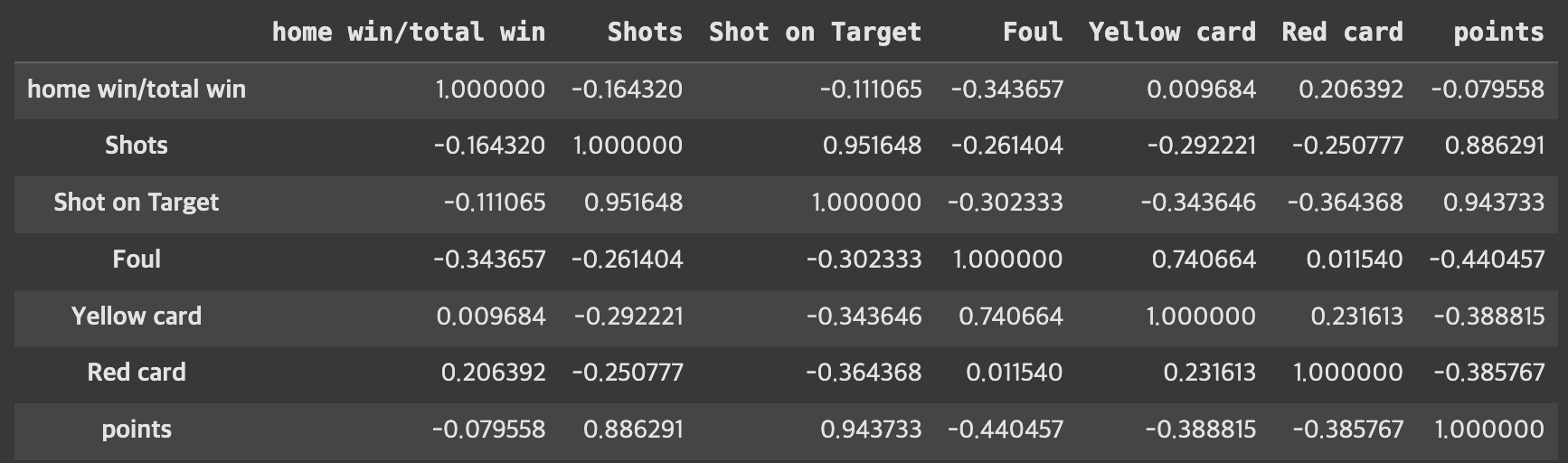Click the 'Red card' row label

[x=137, y=373]
